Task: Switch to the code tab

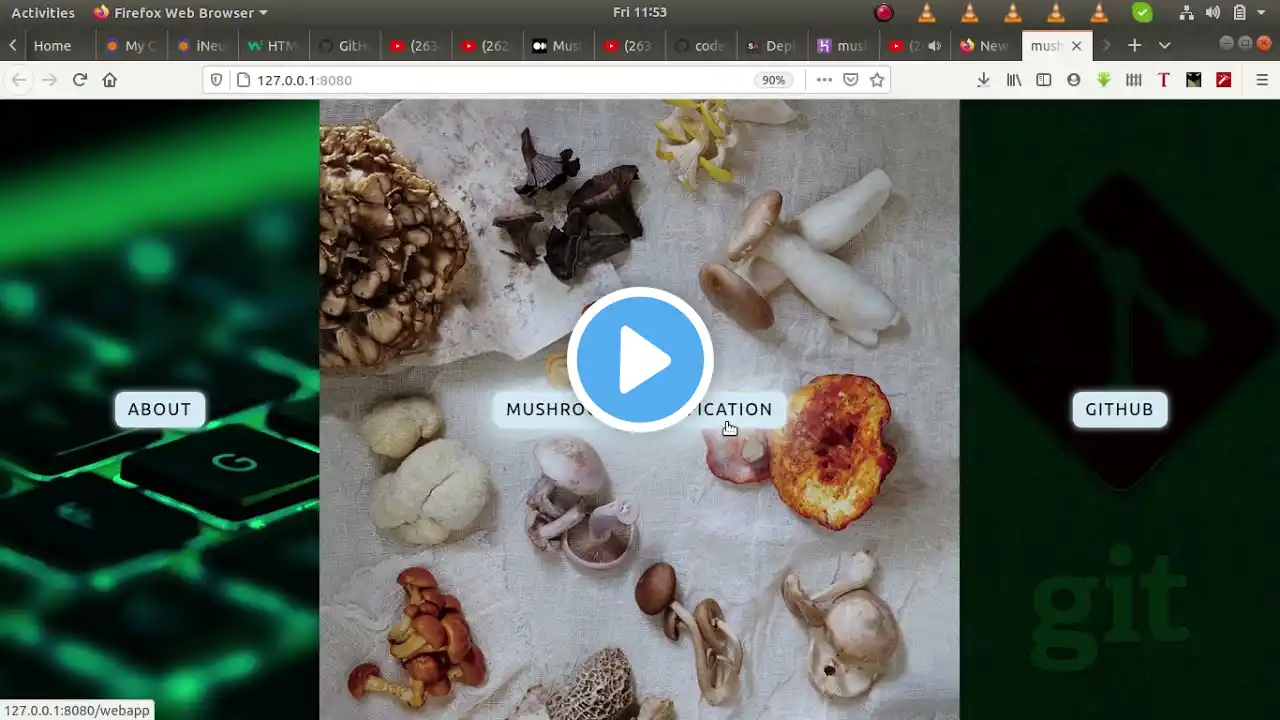Action: tap(701, 46)
